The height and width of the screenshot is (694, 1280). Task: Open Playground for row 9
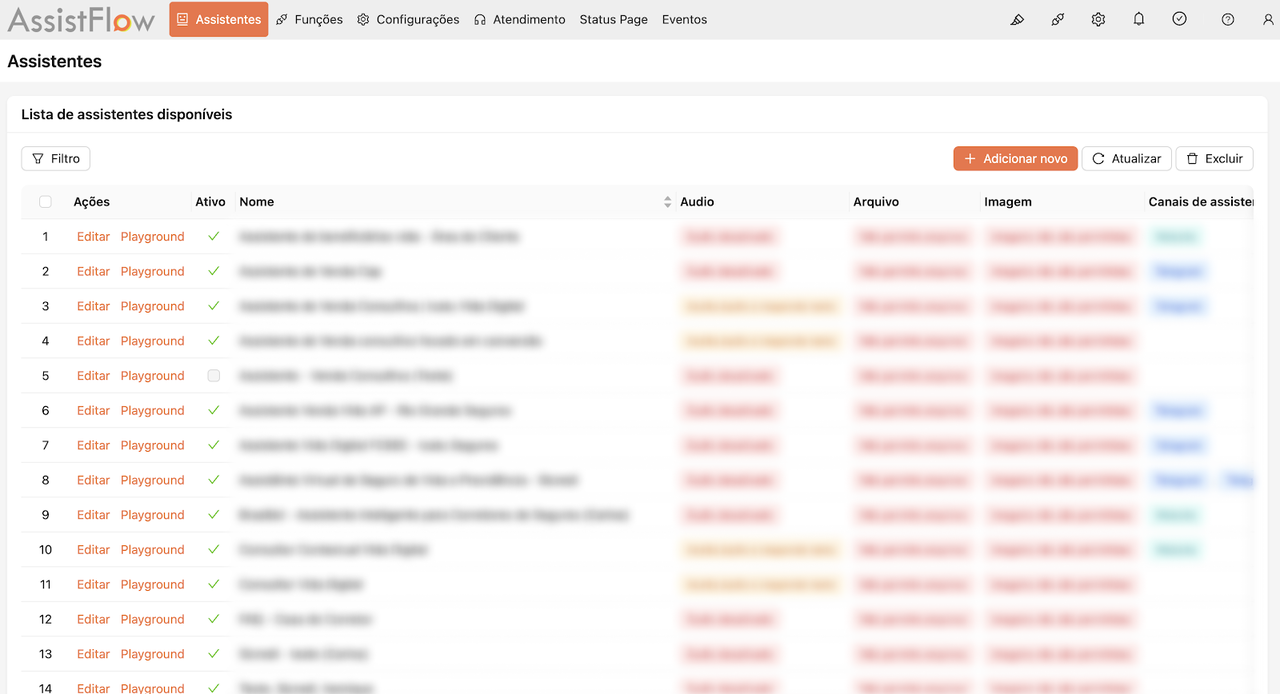(152, 515)
